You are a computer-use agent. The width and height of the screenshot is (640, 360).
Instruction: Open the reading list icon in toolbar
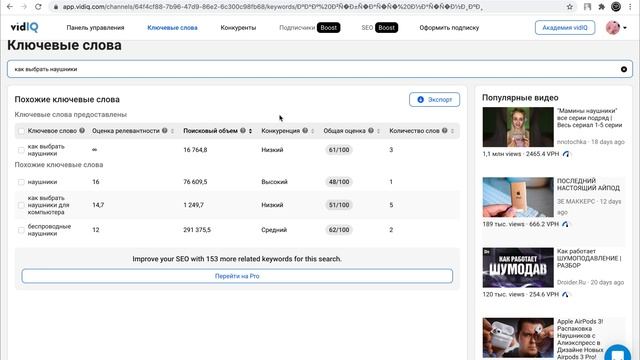(x=587, y=7)
